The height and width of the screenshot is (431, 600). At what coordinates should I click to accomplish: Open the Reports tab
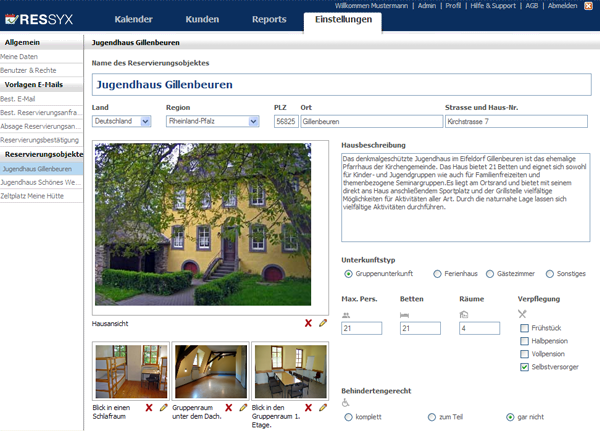(x=269, y=20)
